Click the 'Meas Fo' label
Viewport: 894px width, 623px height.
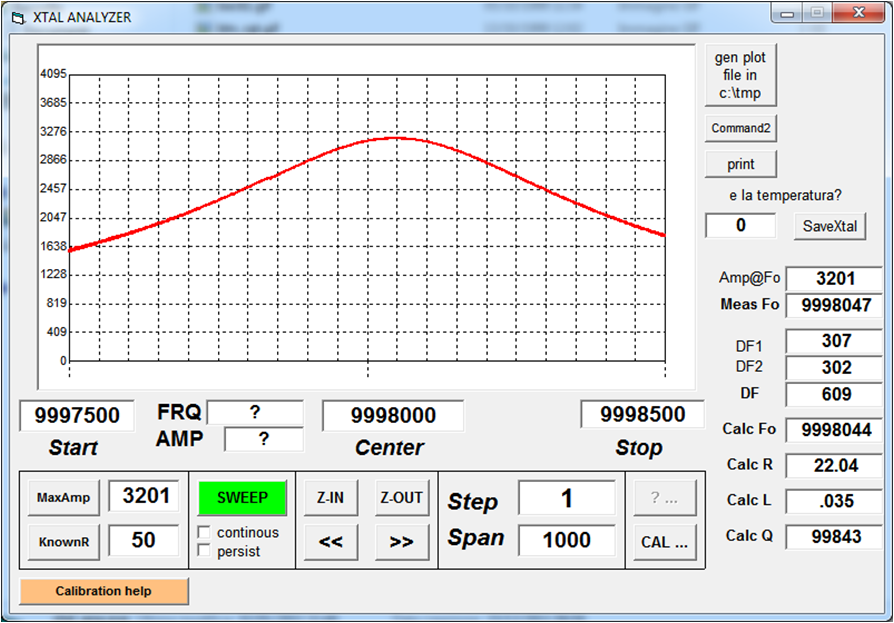[749, 304]
